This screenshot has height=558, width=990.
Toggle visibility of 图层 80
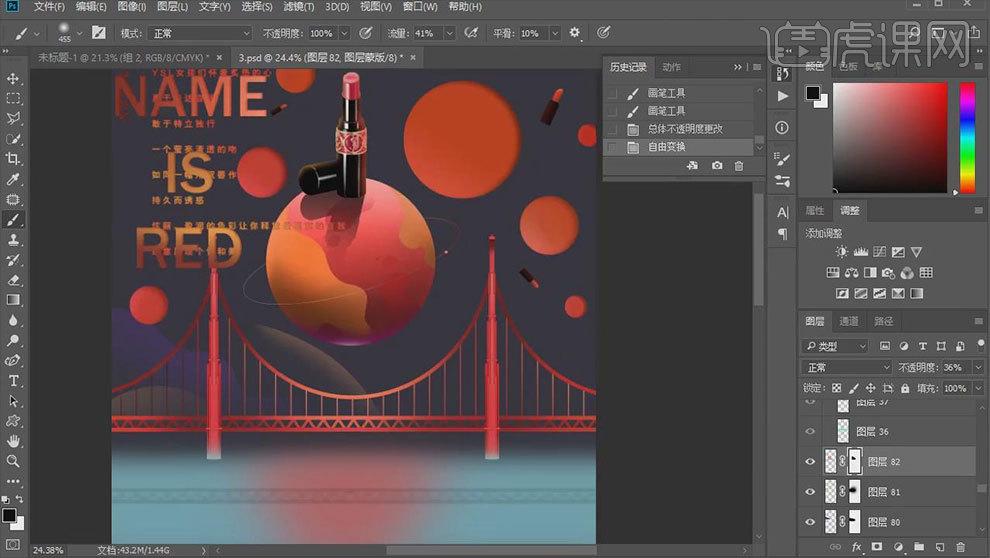810,522
